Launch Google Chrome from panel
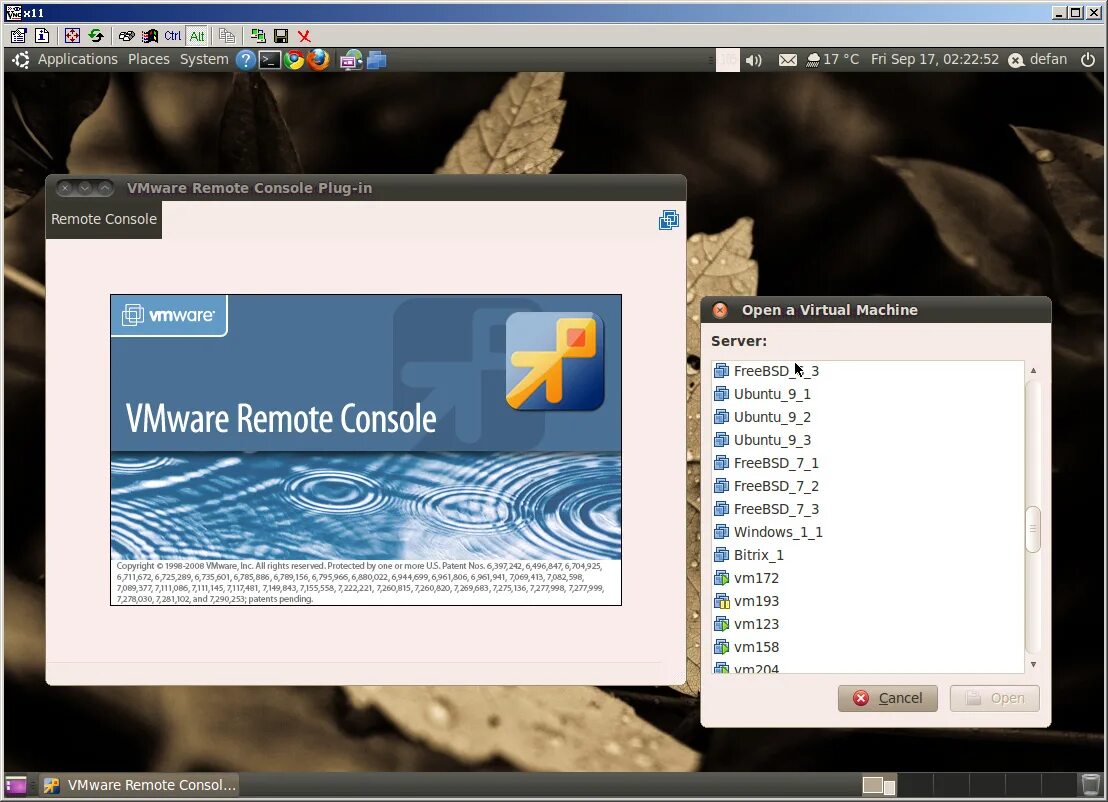 (x=294, y=60)
